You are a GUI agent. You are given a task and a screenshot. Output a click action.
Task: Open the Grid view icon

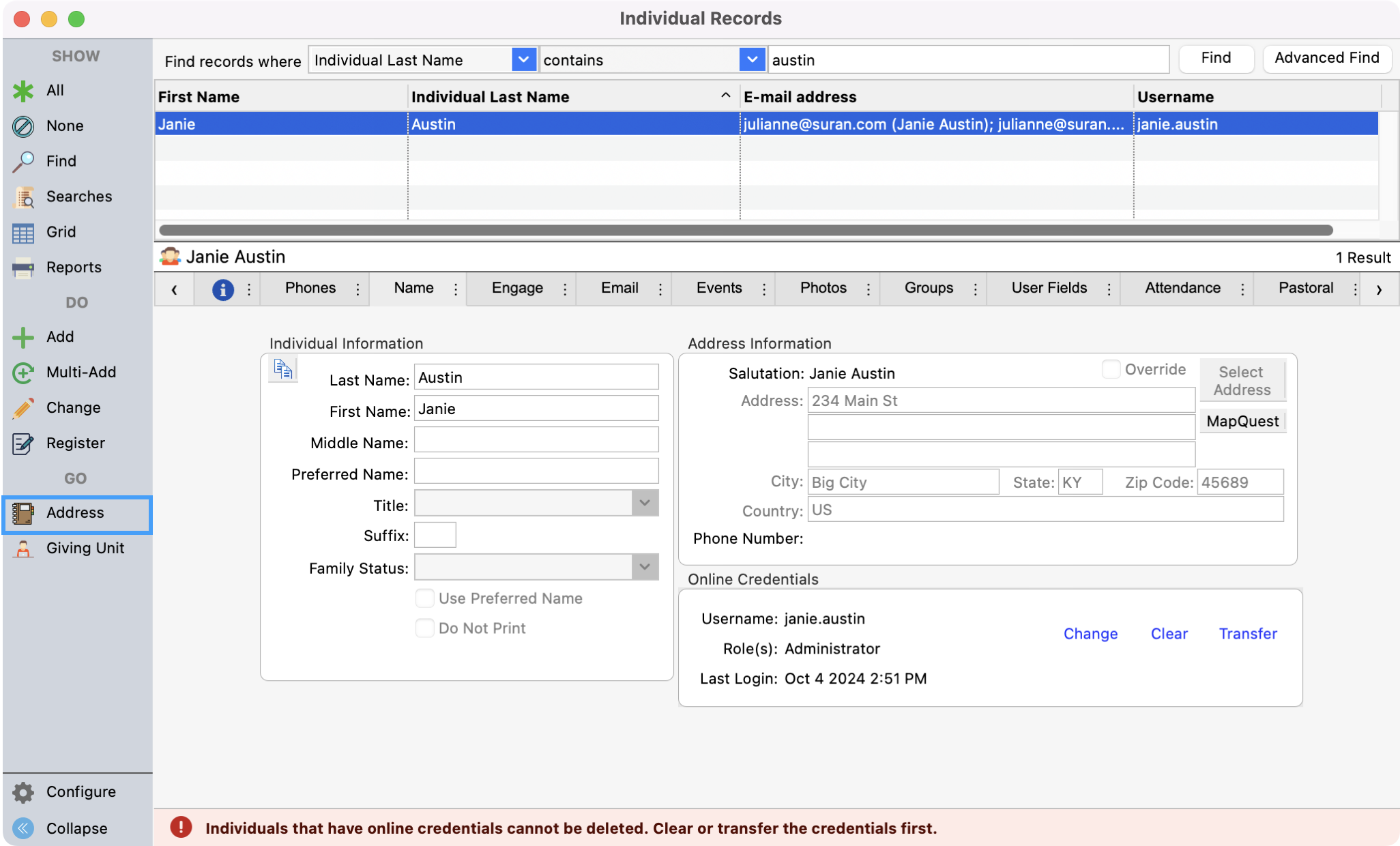point(23,233)
